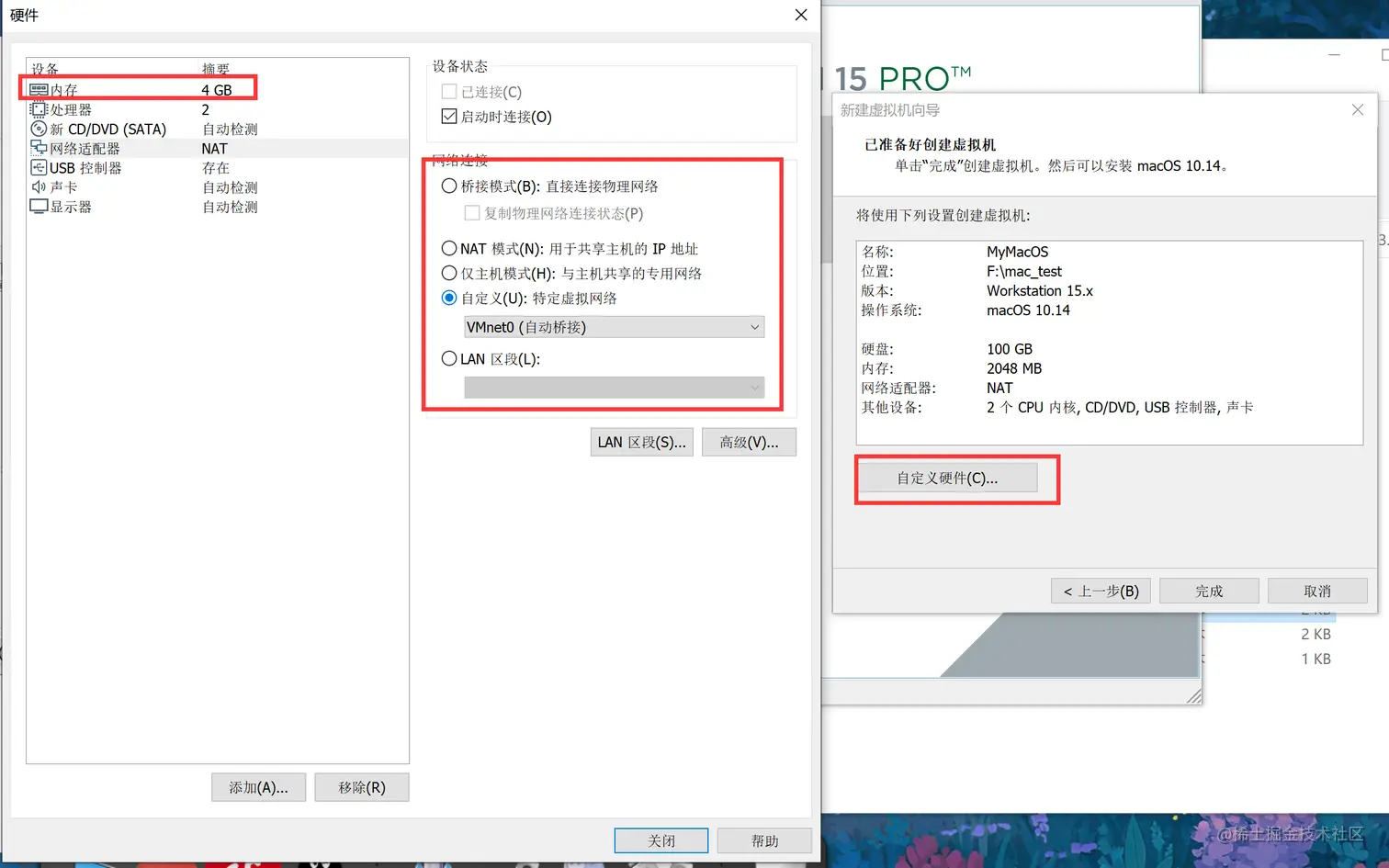Select the USB controller icon
The image size is (1389, 868).
[x=39, y=167]
